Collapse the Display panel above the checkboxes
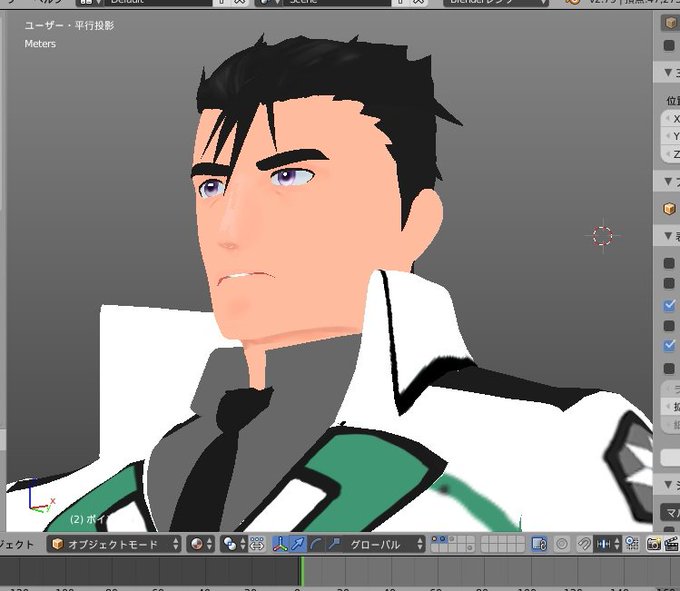This screenshot has height=591, width=680. click(x=668, y=236)
